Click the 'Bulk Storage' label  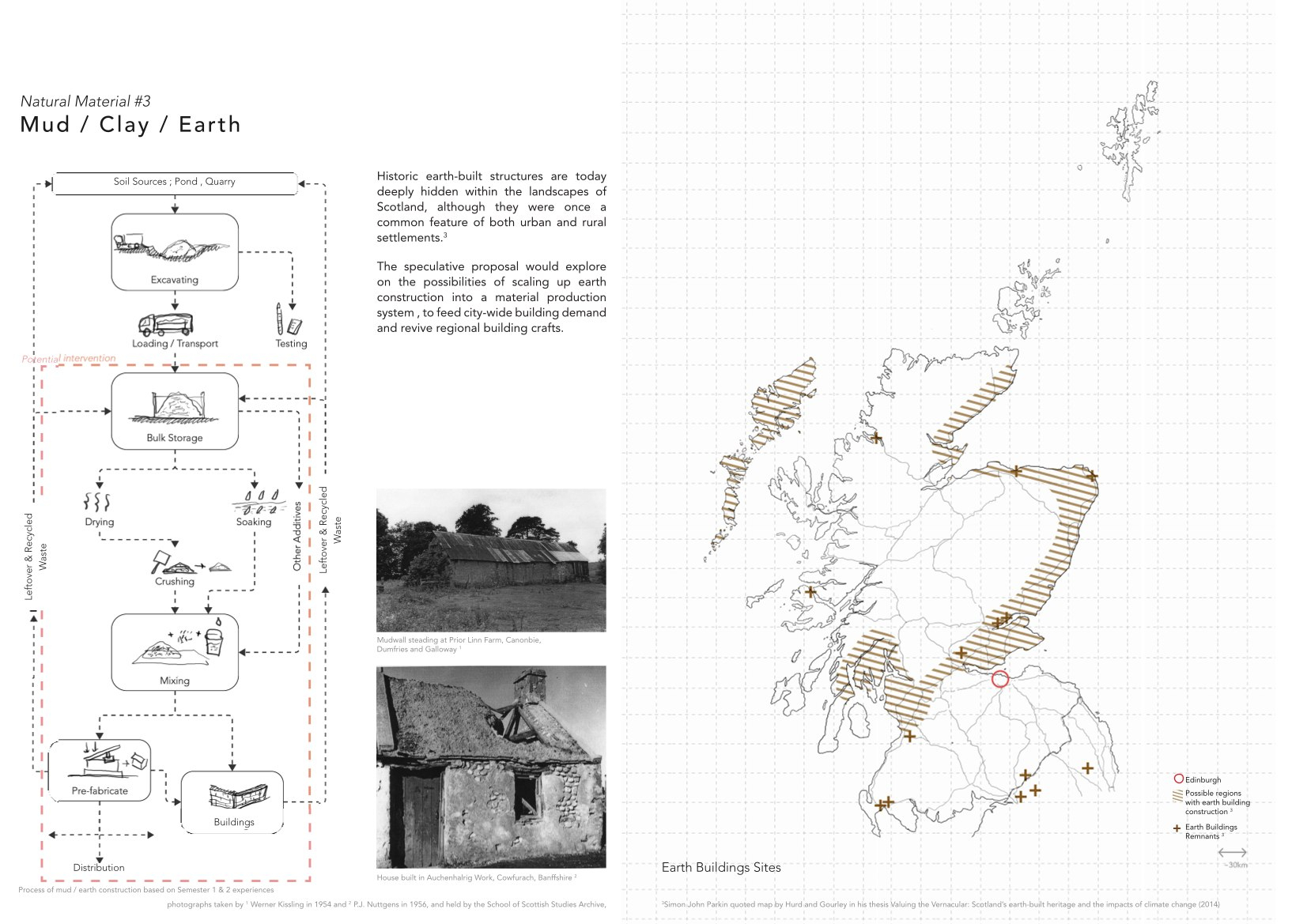click(175, 438)
